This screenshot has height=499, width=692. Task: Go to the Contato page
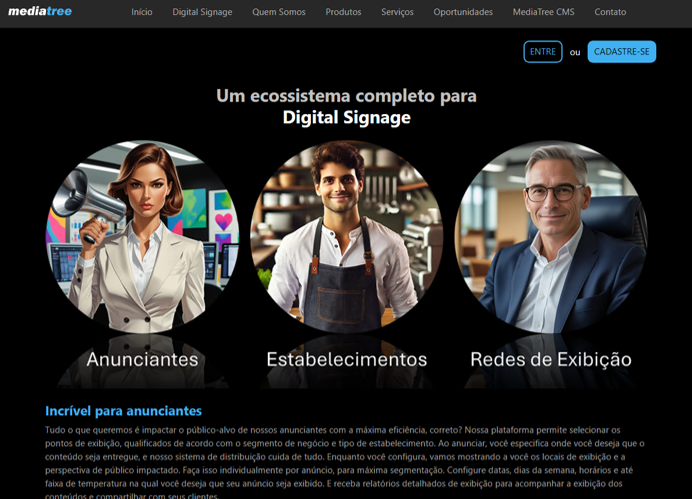pyautogui.click(x=610, y=12)
